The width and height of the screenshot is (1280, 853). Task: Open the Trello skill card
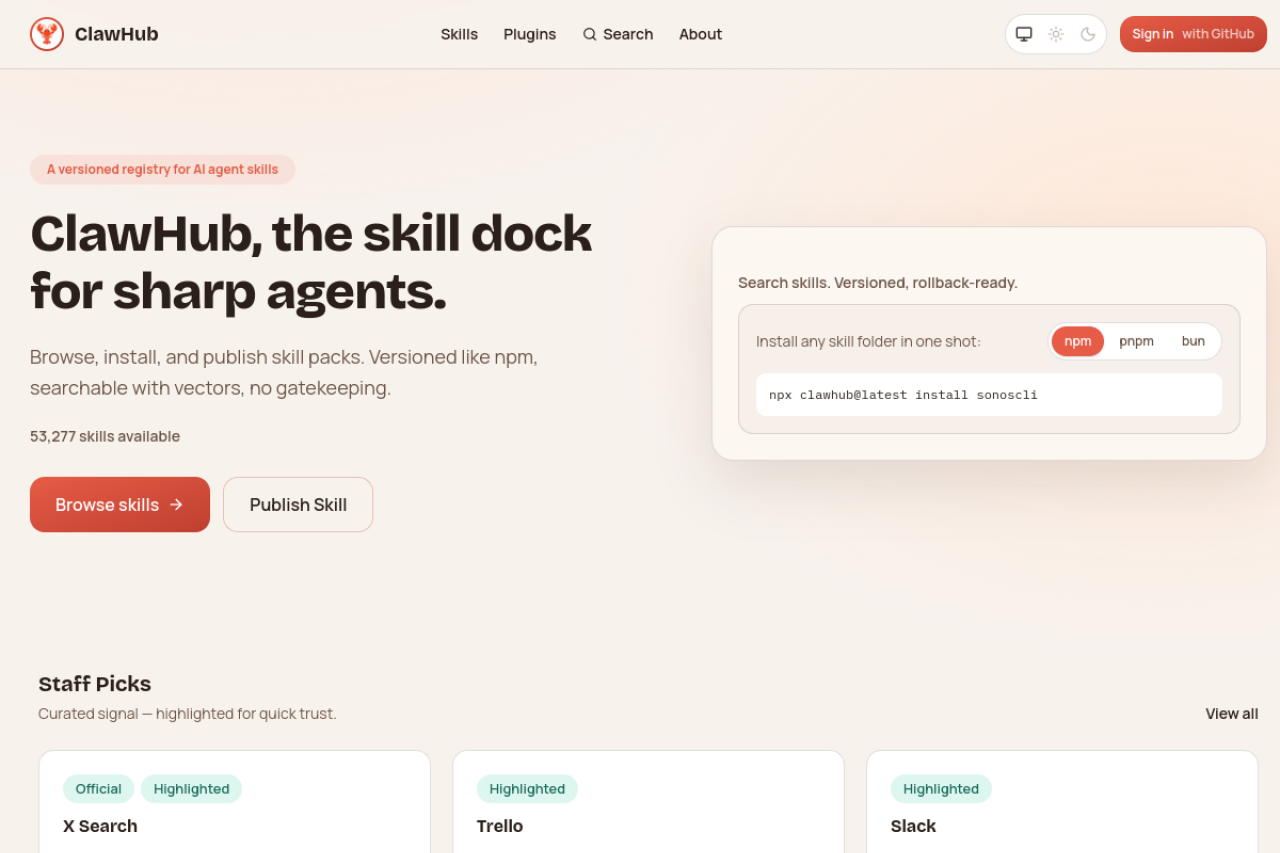coord(500,826)
